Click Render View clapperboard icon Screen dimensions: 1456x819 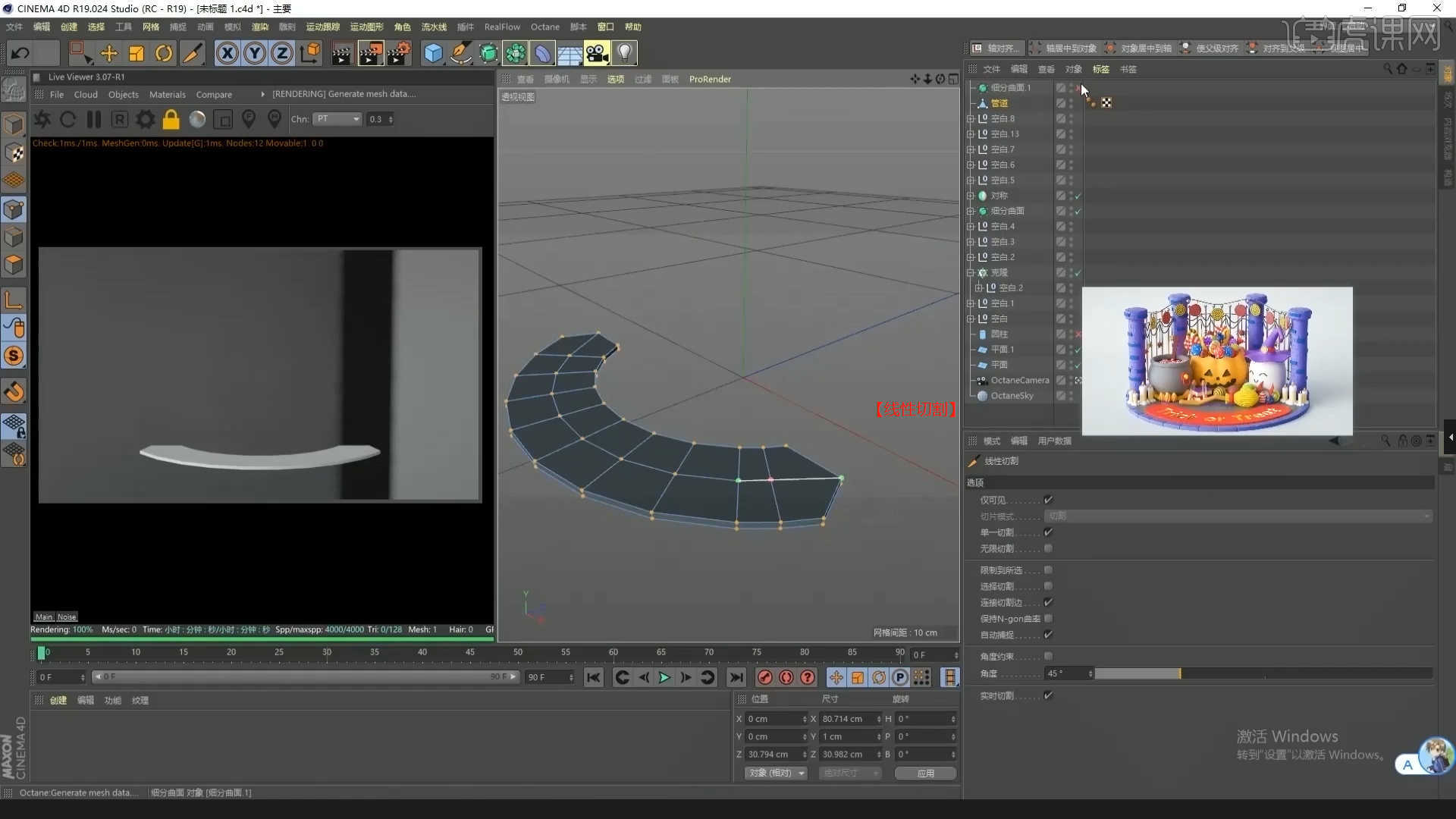[x=342, y=53]
